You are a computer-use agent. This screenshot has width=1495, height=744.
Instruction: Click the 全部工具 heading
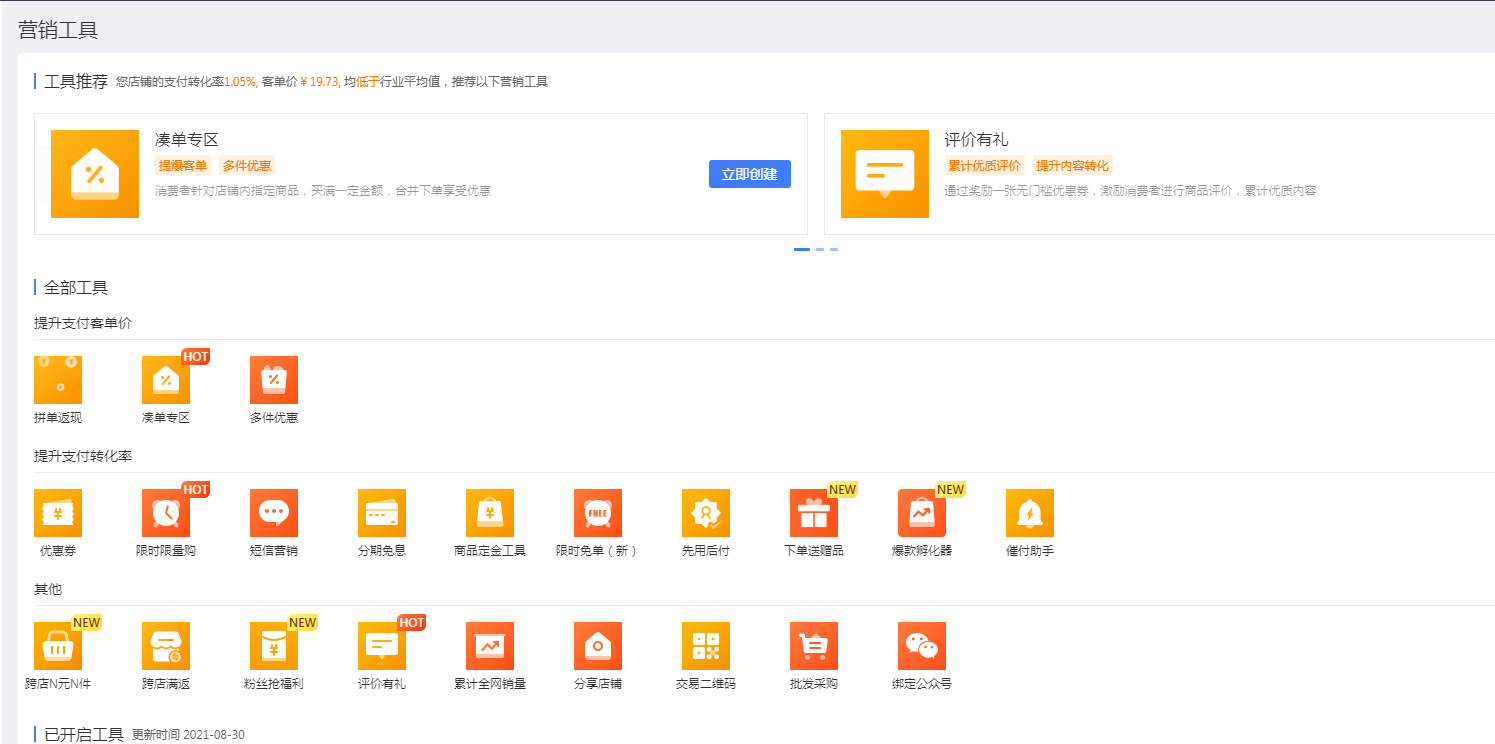tap(76, 288)
